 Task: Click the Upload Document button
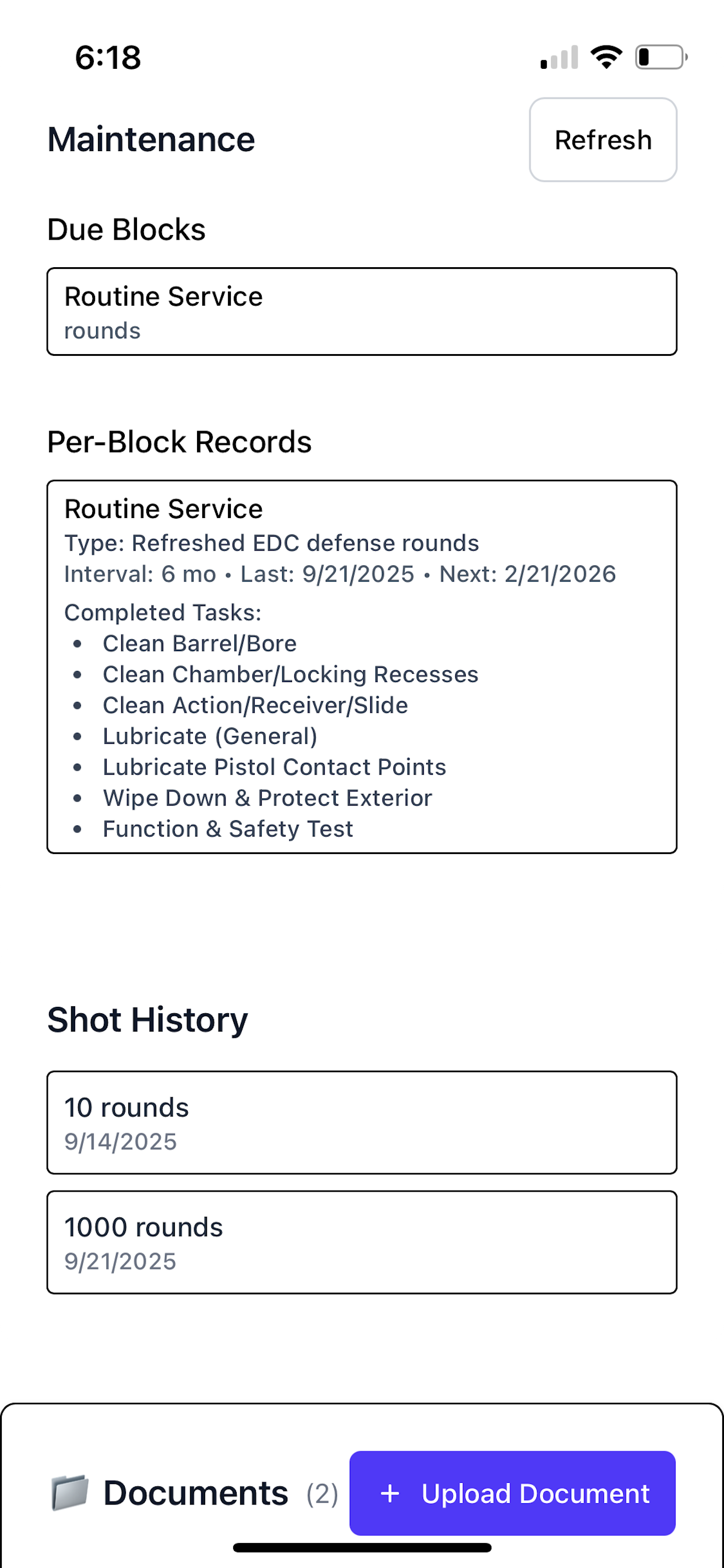(x=512, y=1493)
